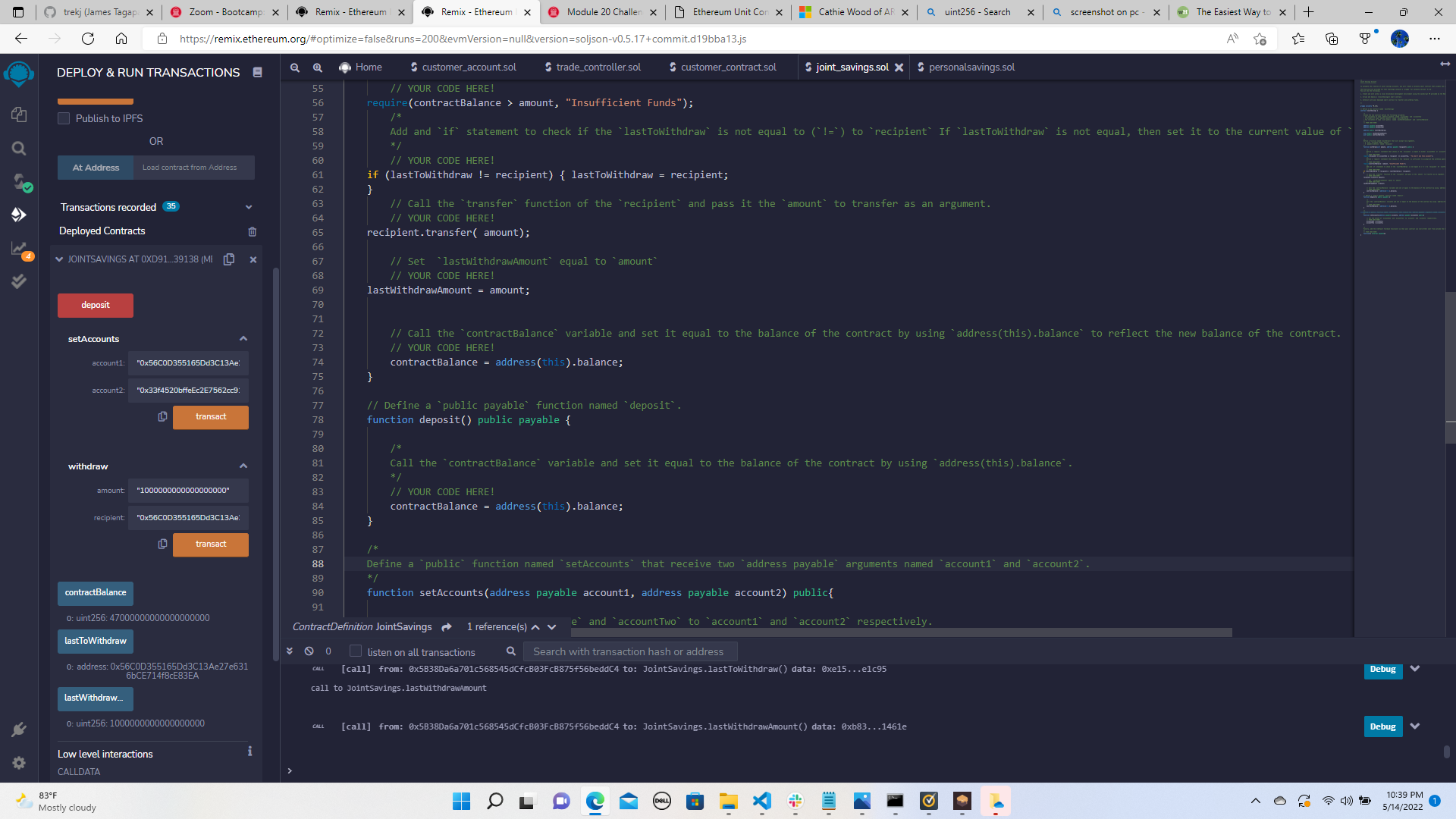The height and width of the screenshot is (819, 1456).
Task: Open the documentation icon beside Deploy & Run title
Action: (x=258, y=72)
